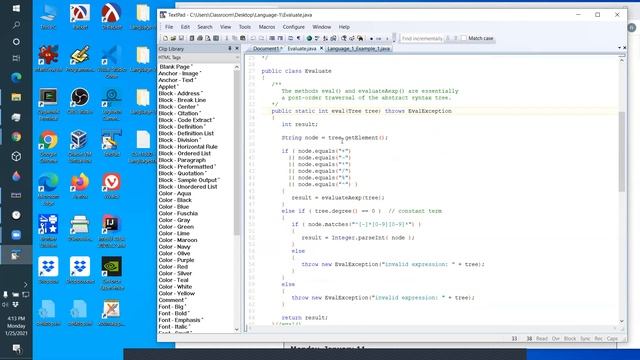
Task: Select 'Color - Yellow' clip entry
Action: coord(177,293)
